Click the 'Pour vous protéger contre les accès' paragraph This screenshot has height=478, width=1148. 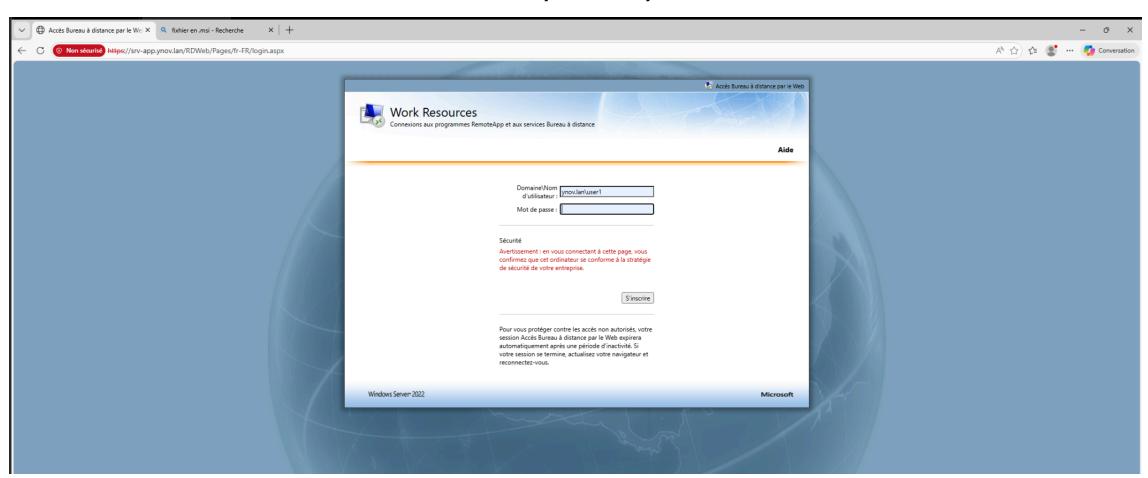(575, 346)
